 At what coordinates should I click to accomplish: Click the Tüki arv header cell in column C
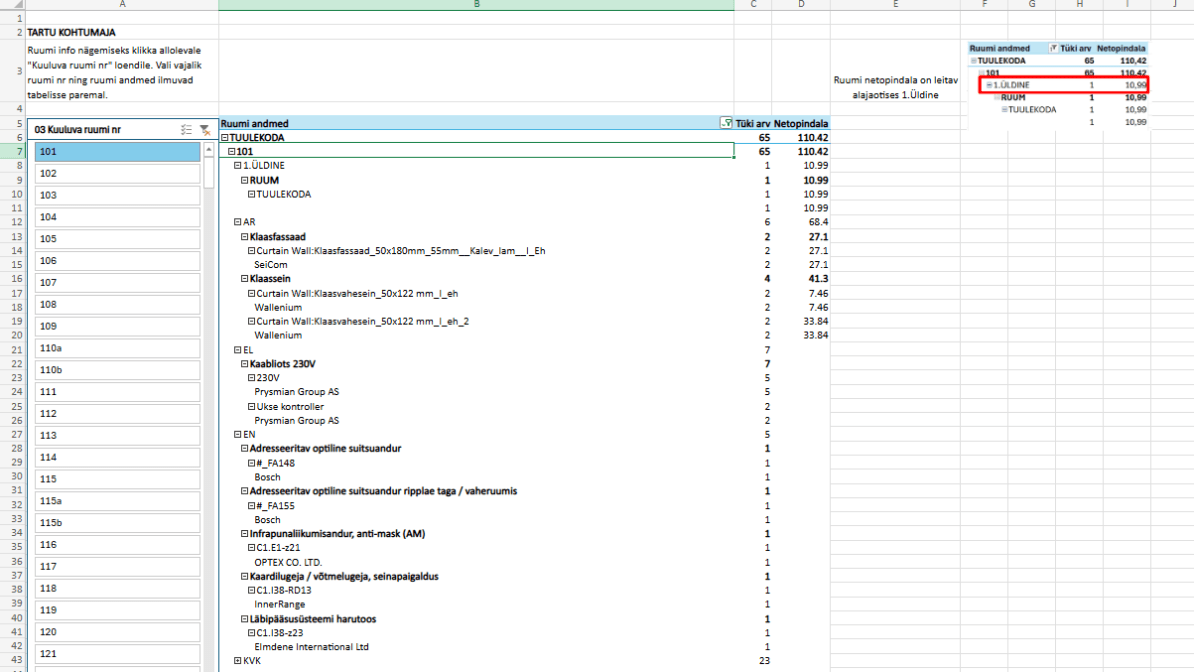coord(752,124)
